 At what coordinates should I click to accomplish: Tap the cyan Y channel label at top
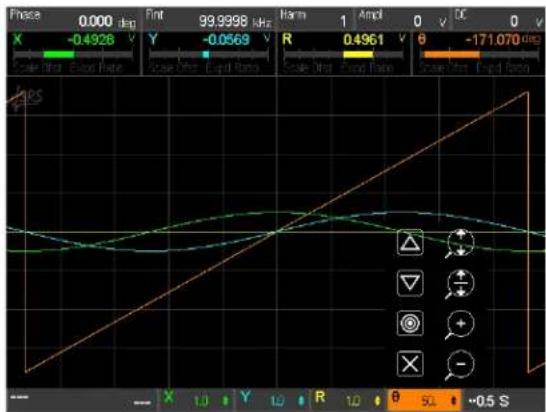pyautogui.click(x=153, y=39)
